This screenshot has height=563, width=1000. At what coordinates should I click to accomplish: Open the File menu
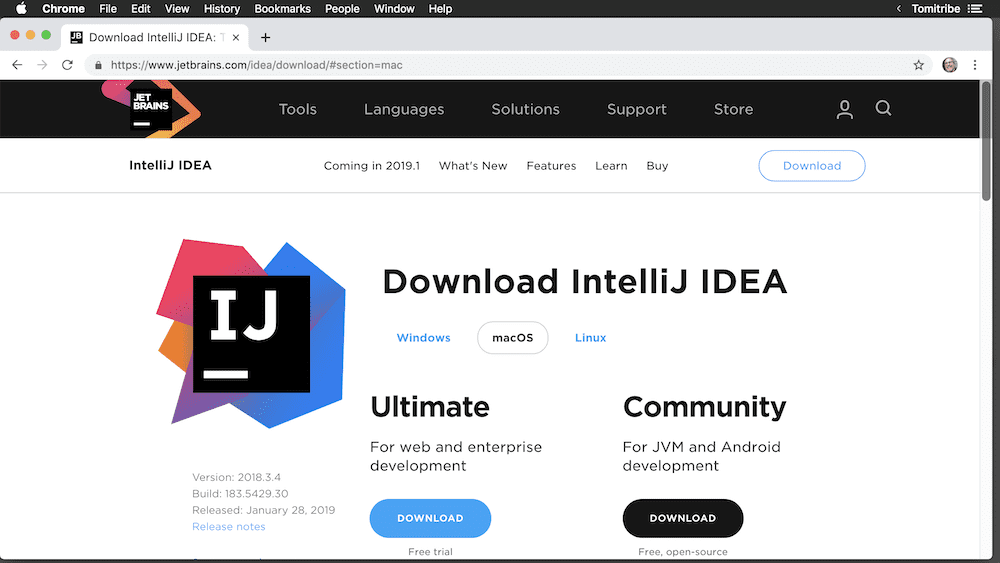(x=108, y=9)
